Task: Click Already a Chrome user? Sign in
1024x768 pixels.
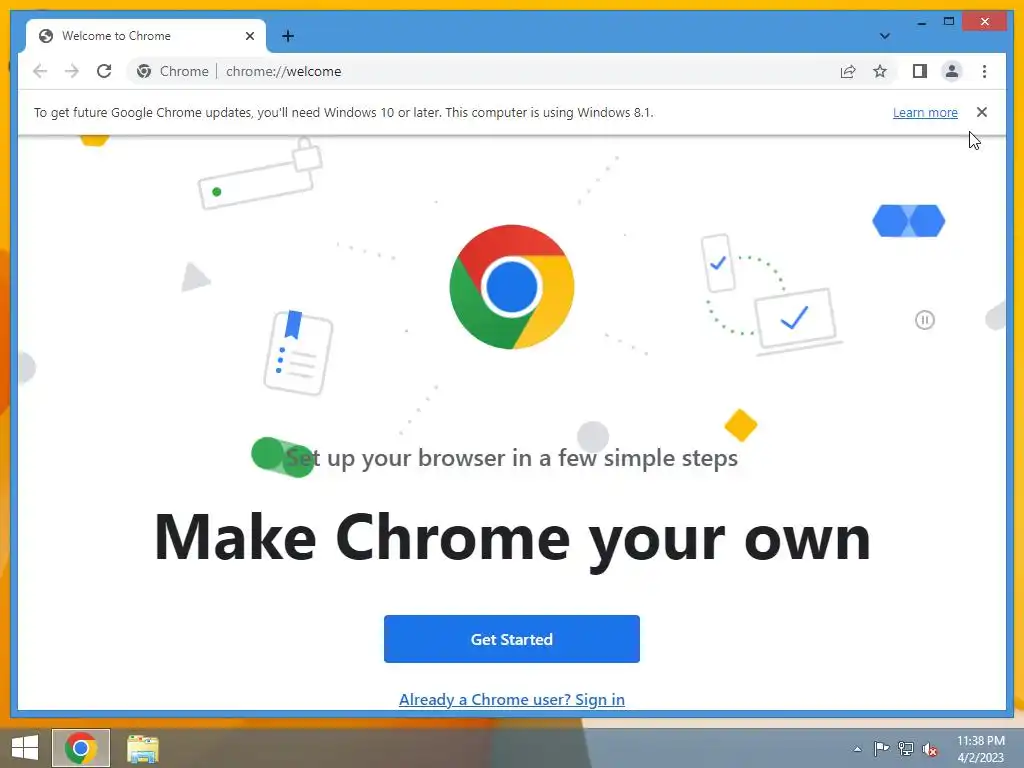Action: 511,699
